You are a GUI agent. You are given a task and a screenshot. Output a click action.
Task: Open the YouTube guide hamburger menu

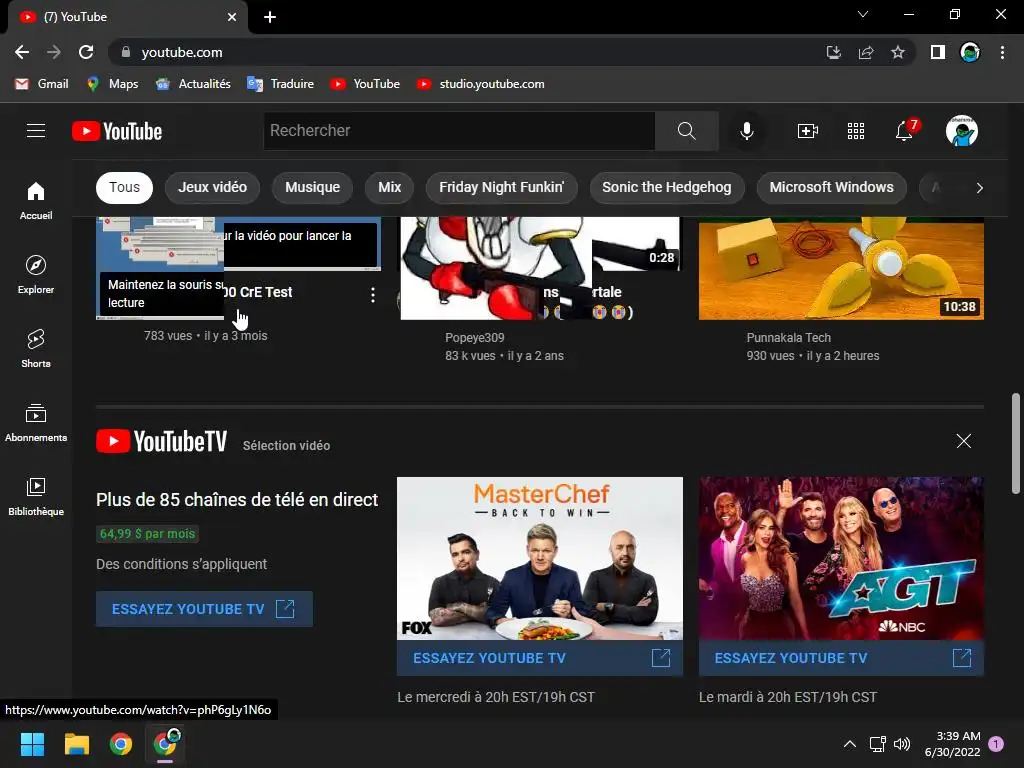click(x=36, y=131)
